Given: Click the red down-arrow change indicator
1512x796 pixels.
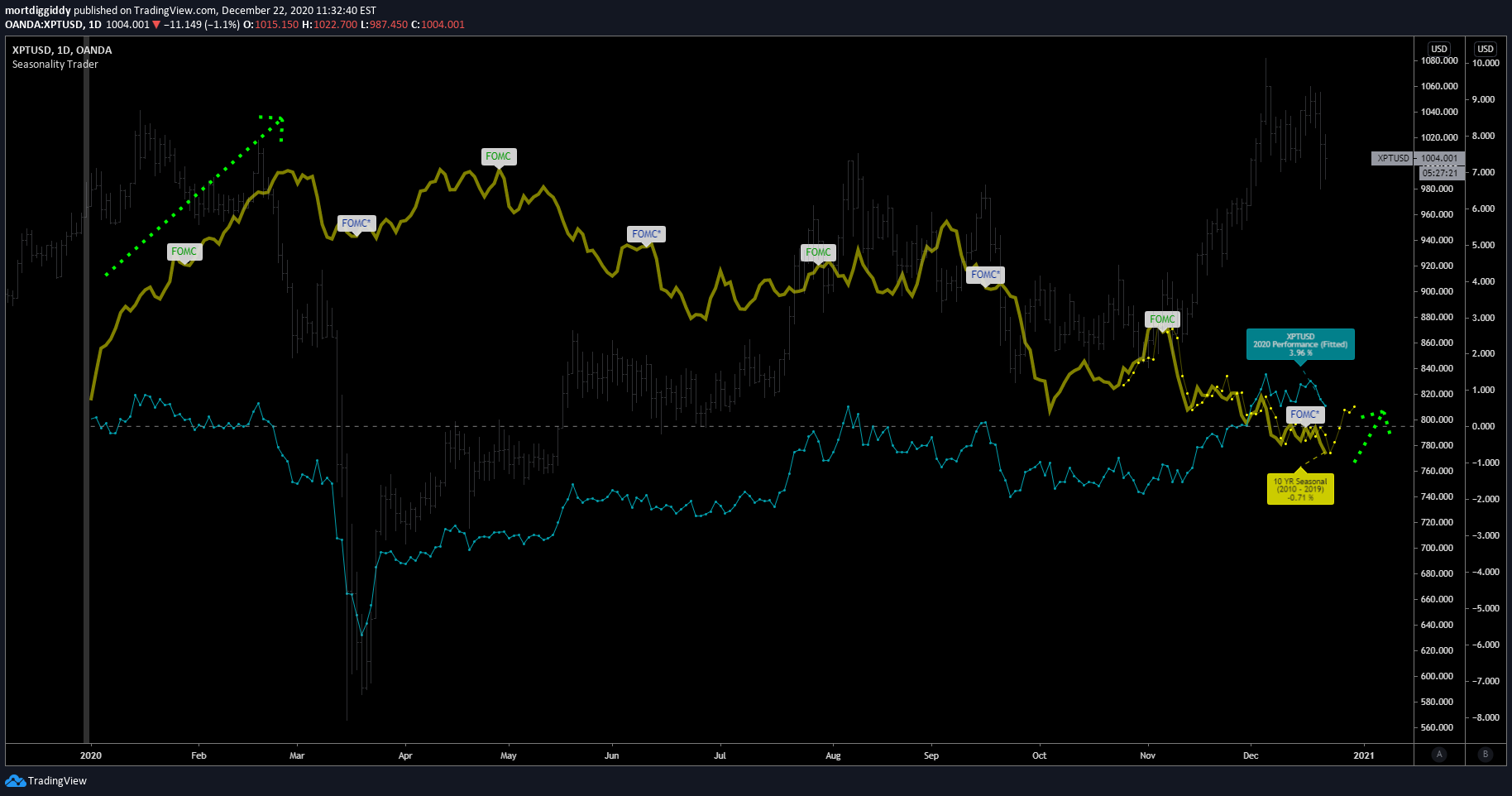Looking at the screenshot, I should click(156, 25).
